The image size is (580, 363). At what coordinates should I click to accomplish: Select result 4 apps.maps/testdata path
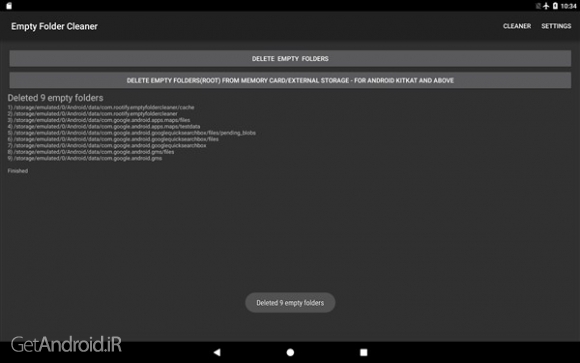[x=104, y=126]
